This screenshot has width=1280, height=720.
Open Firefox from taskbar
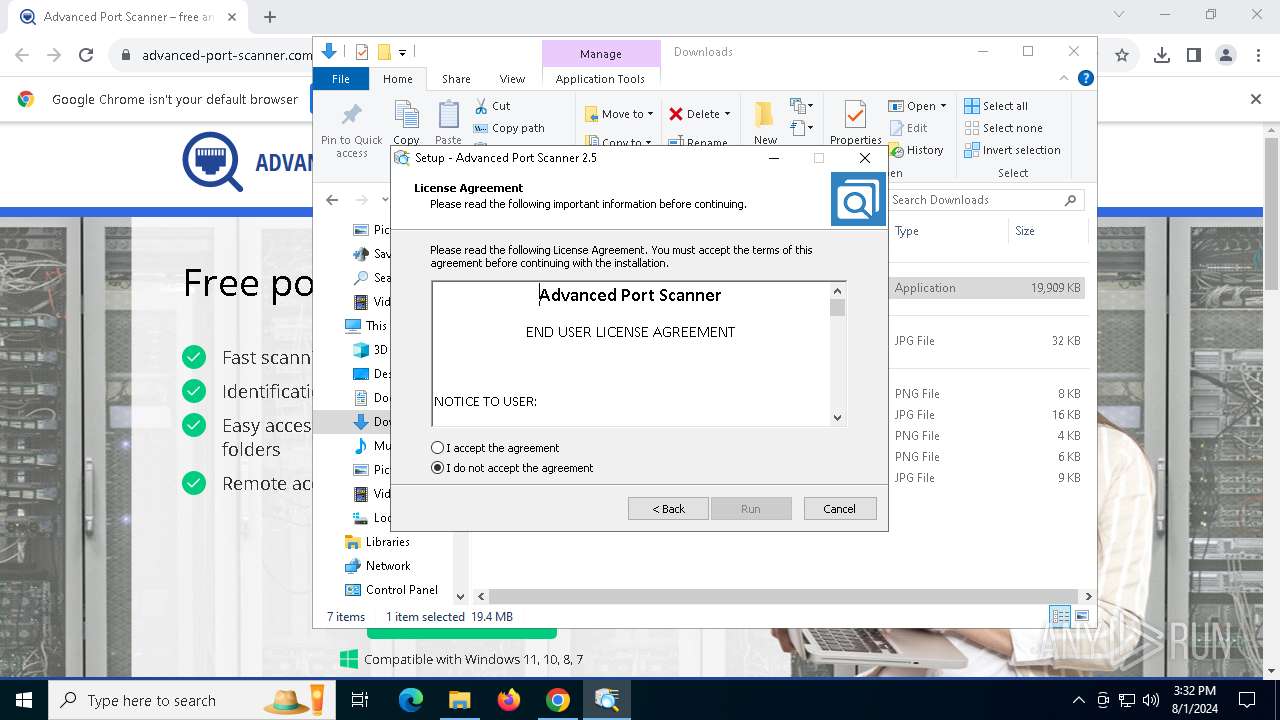(509, 700)
